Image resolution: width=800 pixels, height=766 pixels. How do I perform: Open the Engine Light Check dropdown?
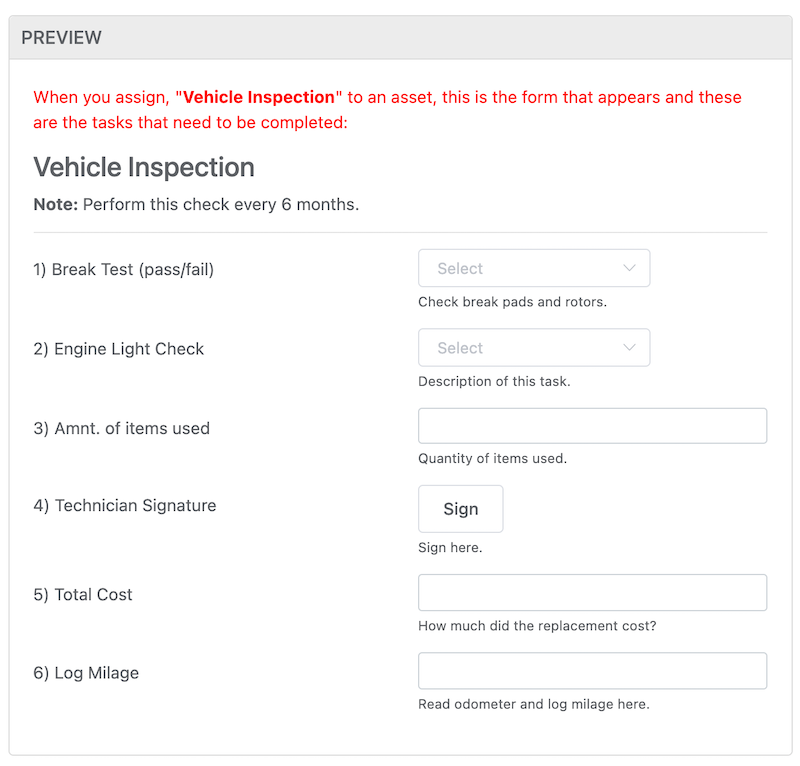[x=534, y=347]
